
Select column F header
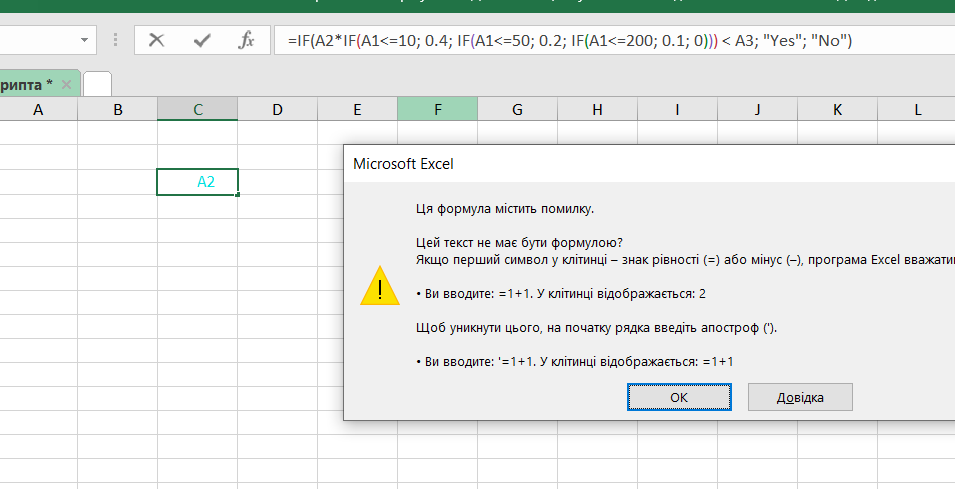437,110
